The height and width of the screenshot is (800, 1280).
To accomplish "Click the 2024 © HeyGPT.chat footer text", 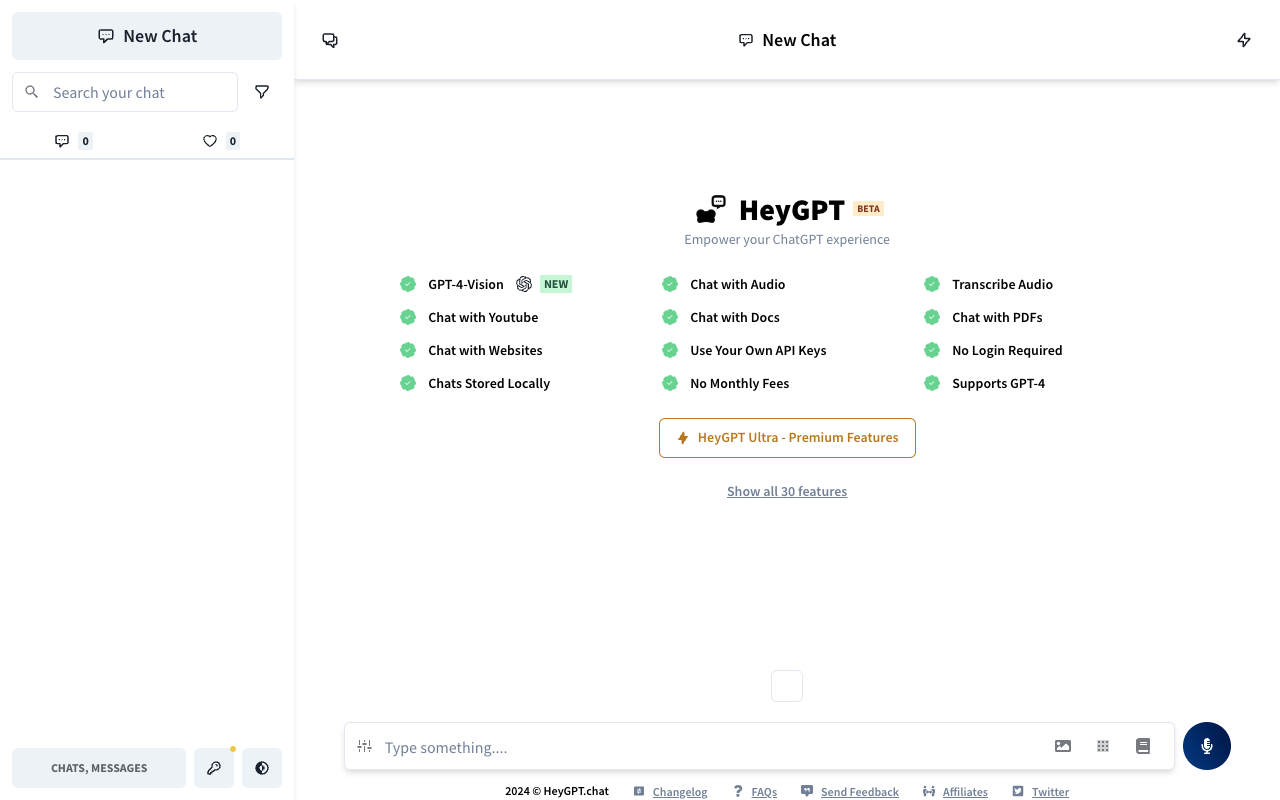I will pos(557,791).
